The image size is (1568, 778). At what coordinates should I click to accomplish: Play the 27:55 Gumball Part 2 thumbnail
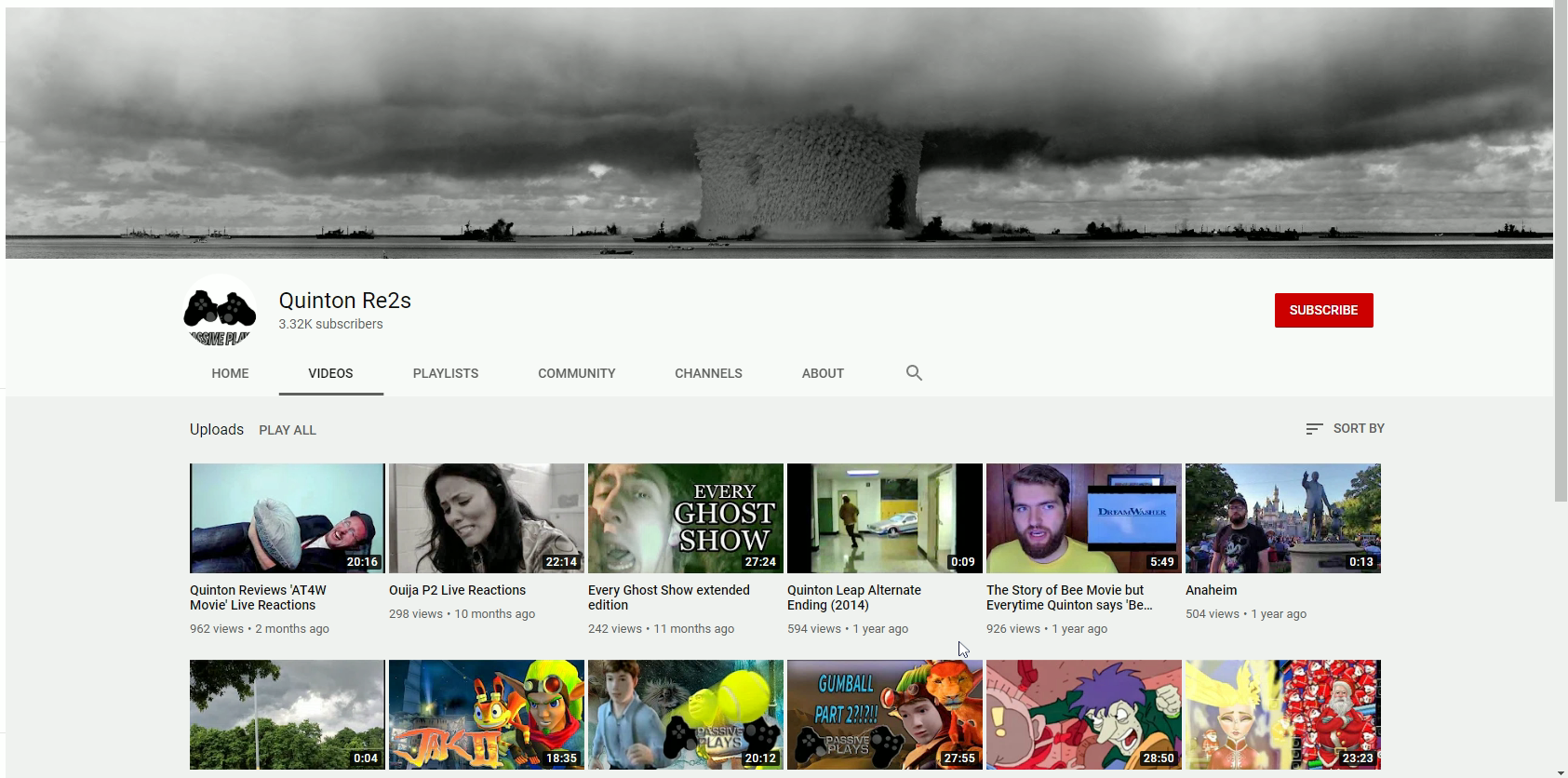(x=885, y=715)
